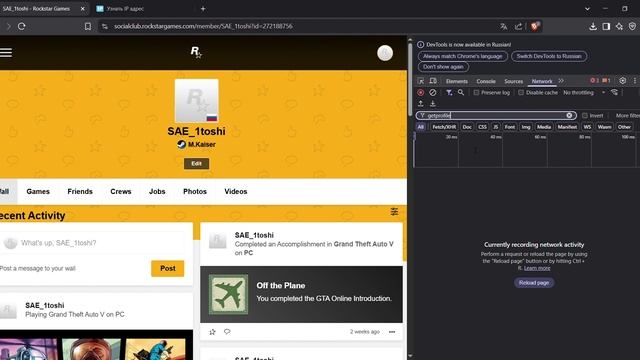Comment on the Off the Plane post
Viewport: 640px width, 360px height.
click(x=227, y=332)
